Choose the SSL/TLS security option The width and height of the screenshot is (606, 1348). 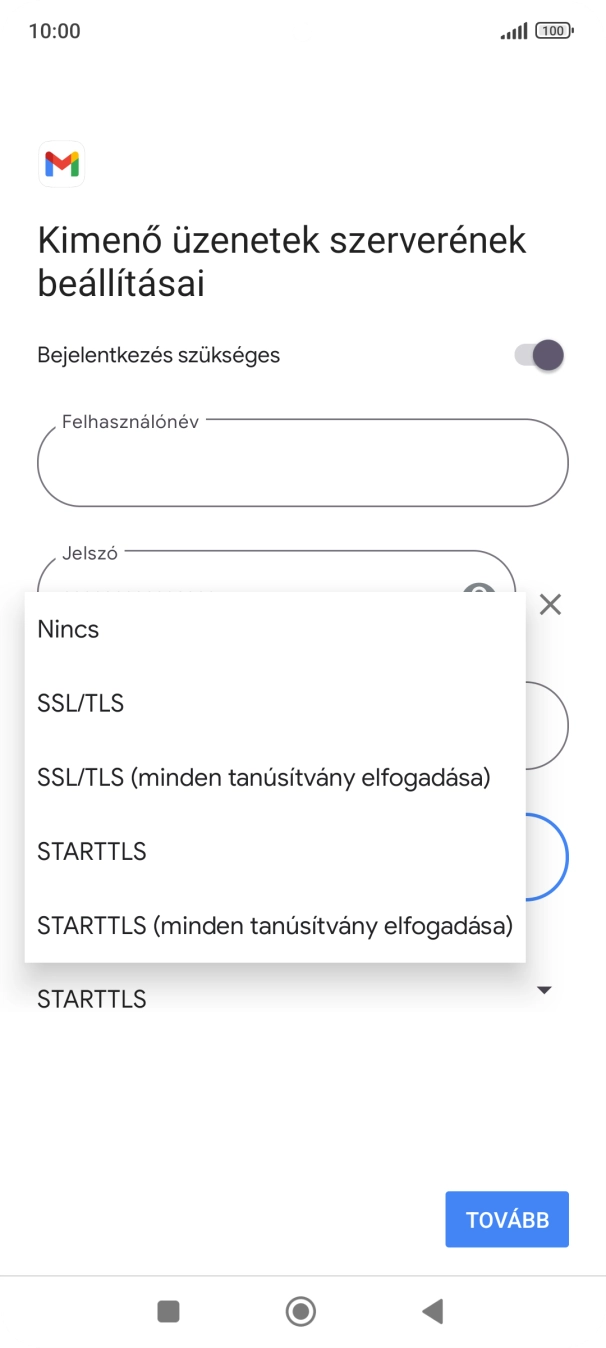80,703
